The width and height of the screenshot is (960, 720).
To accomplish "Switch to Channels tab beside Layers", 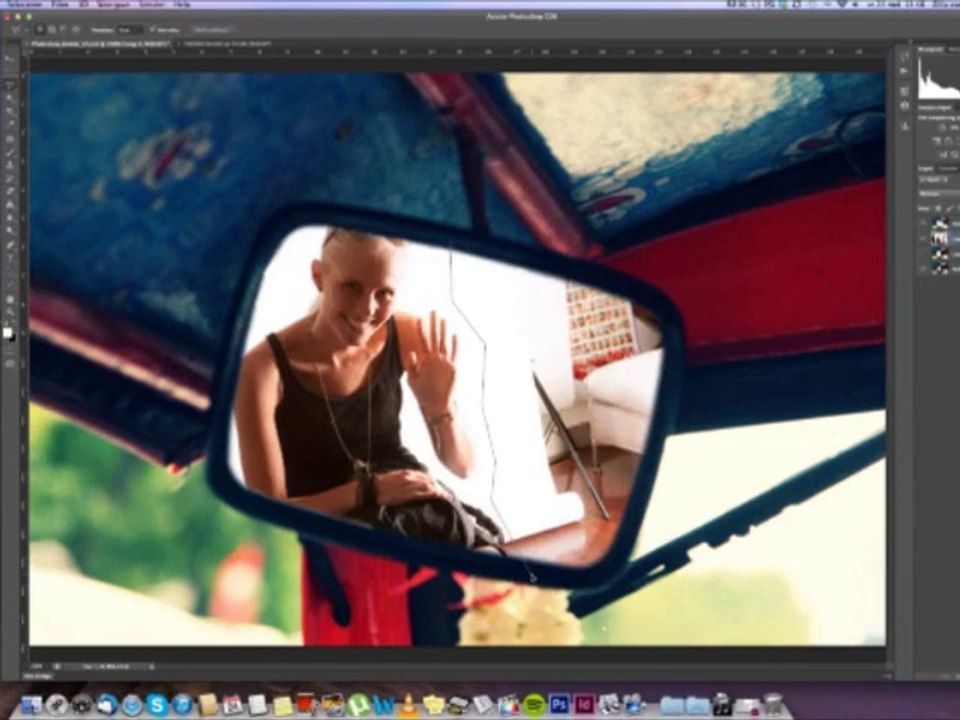I will (x=949, y=168).
